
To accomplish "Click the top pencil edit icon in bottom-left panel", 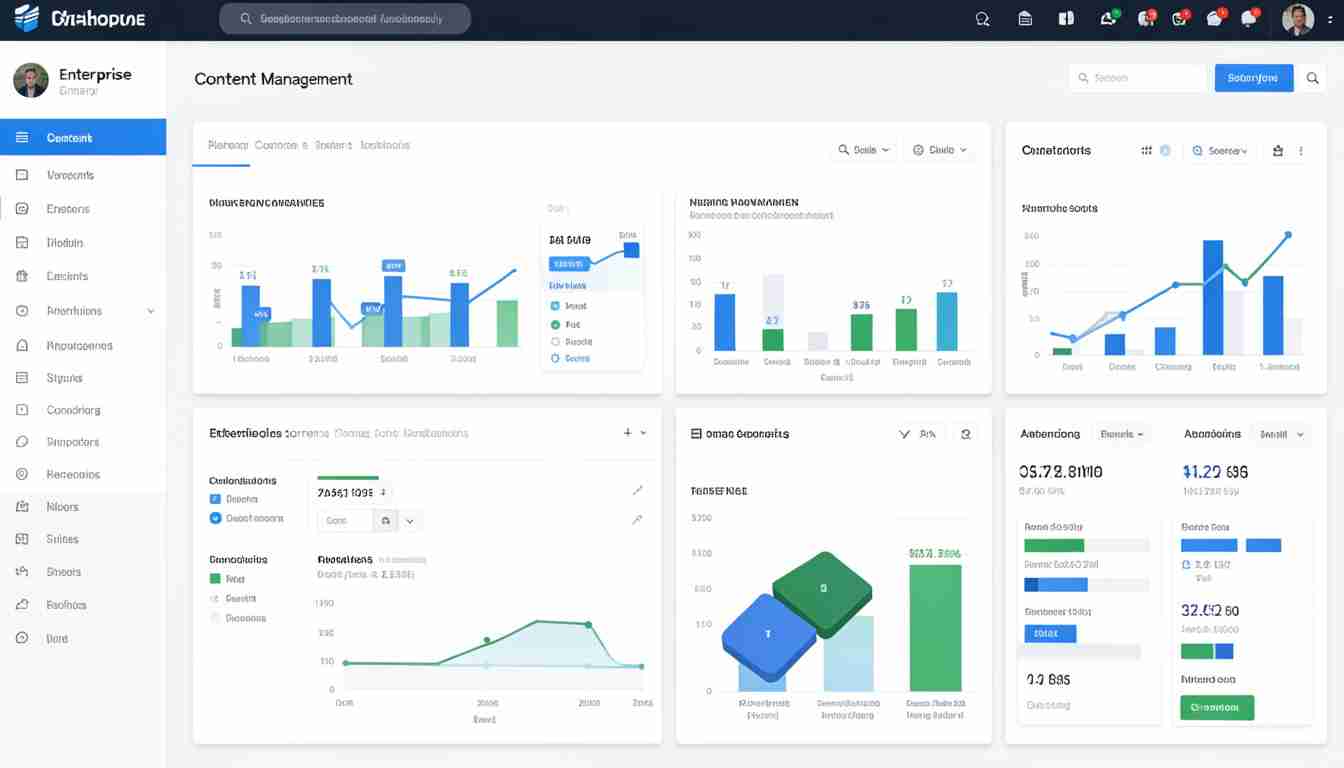I will tap(637, 490).
